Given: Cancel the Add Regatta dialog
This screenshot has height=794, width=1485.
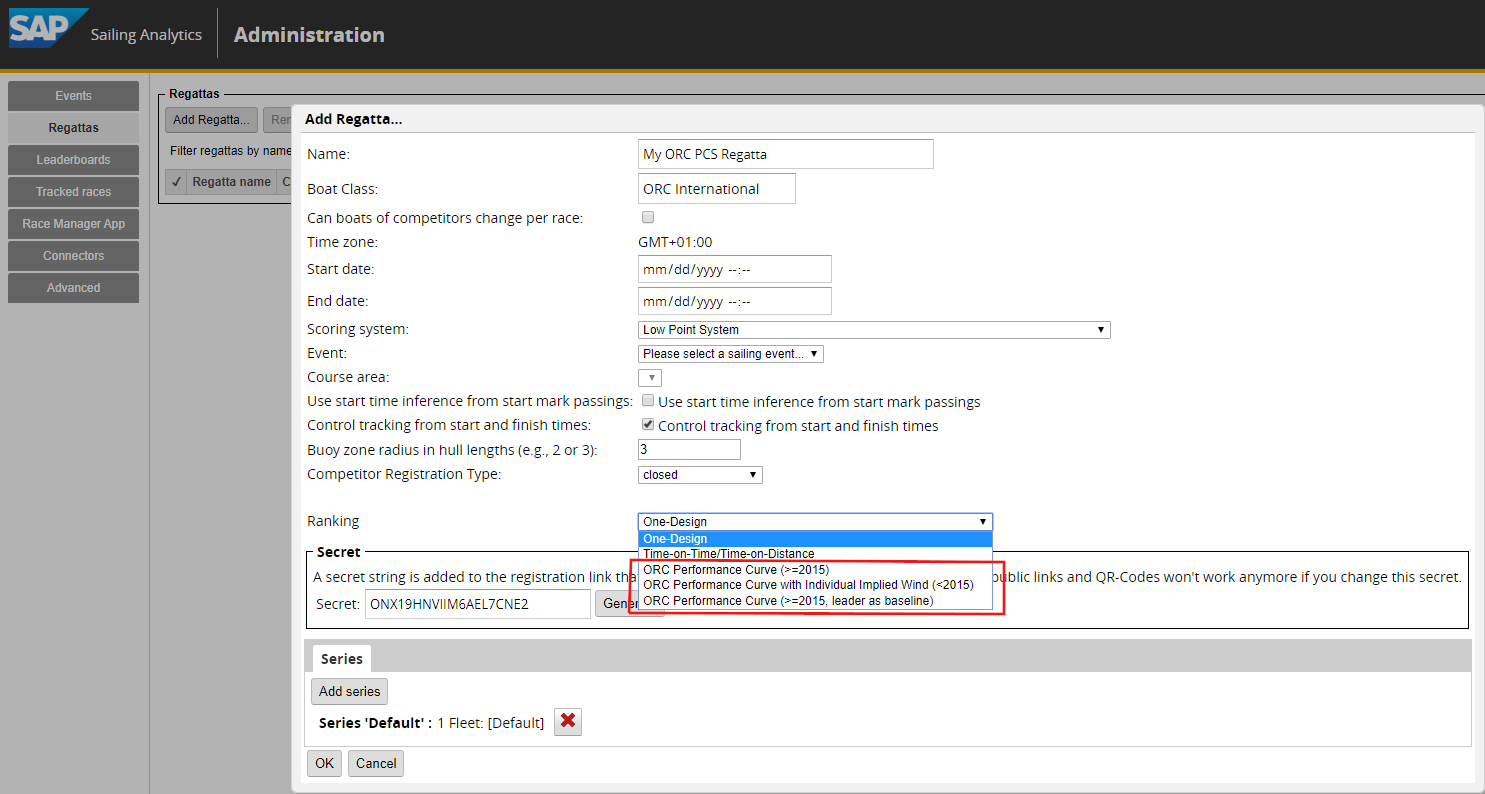Looking at the screenshot, I should (x=376, y=763).
